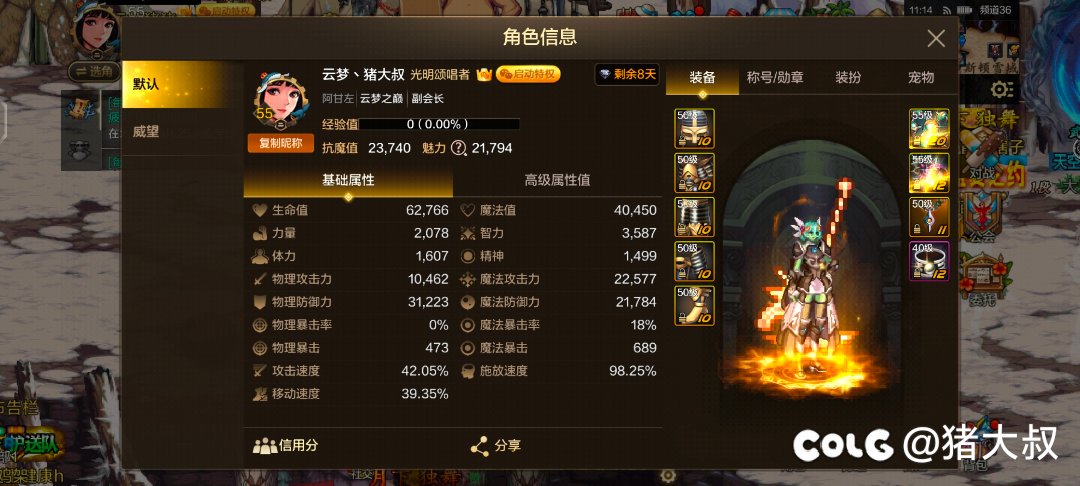Close the 角色信息 window

click(936, 39)
